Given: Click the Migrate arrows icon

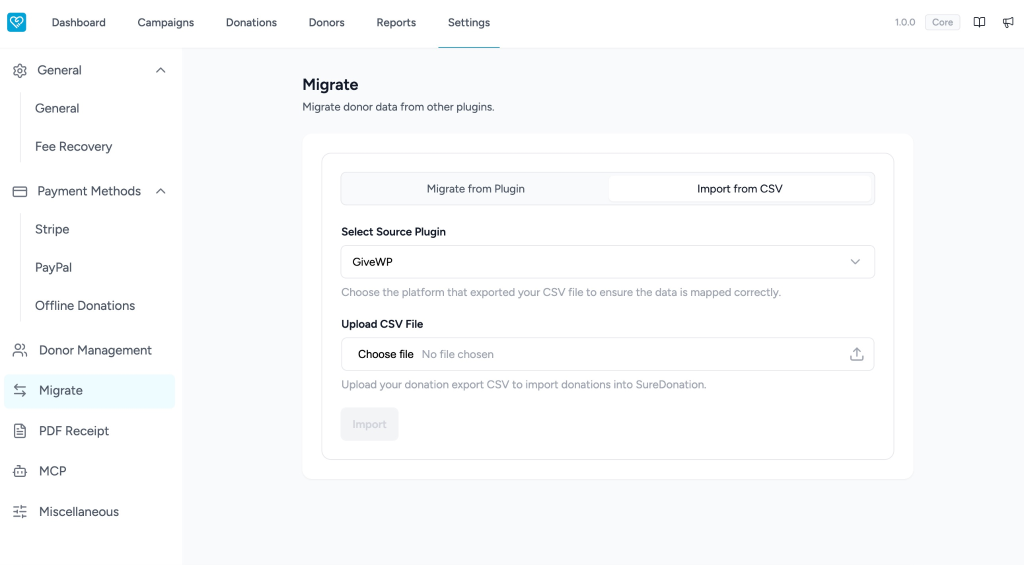Looking at the screenshot, I should tap(20, 391).
